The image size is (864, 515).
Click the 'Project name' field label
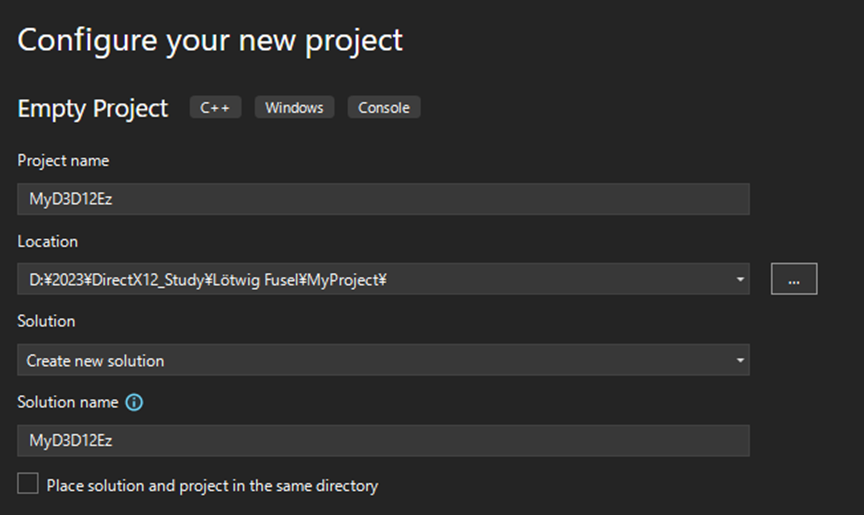(63, 160)
